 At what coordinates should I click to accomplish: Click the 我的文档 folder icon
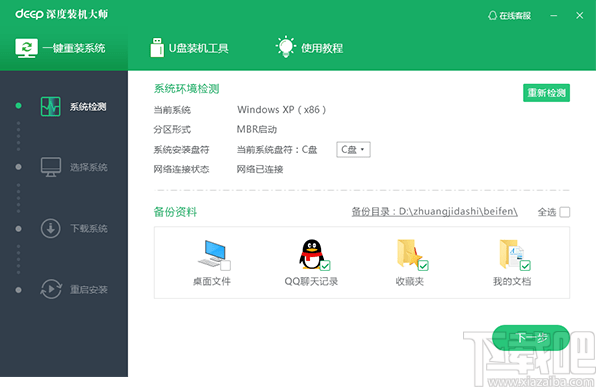click(x=512, y=253)
